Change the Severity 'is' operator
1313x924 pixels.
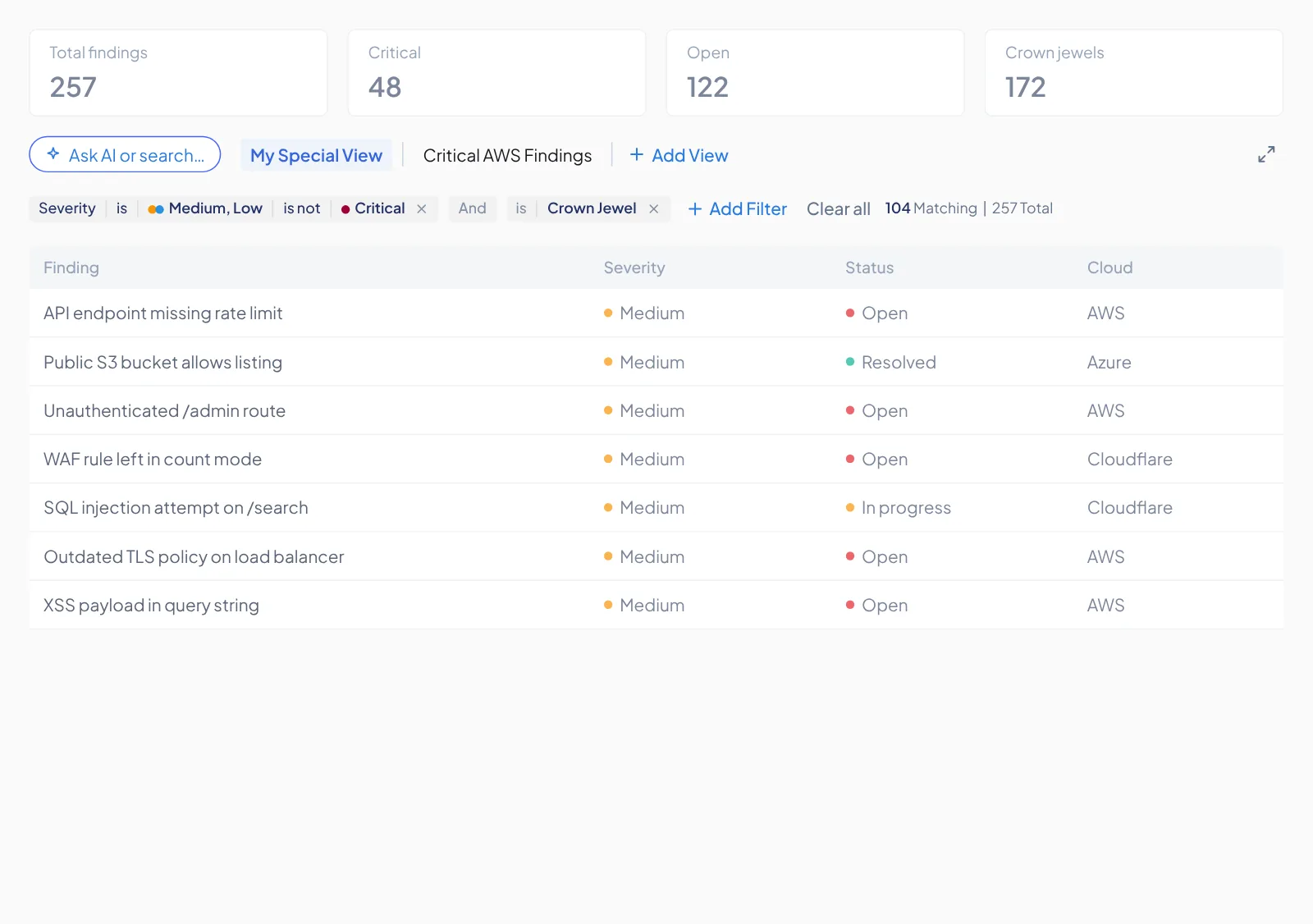click(121, 208)
